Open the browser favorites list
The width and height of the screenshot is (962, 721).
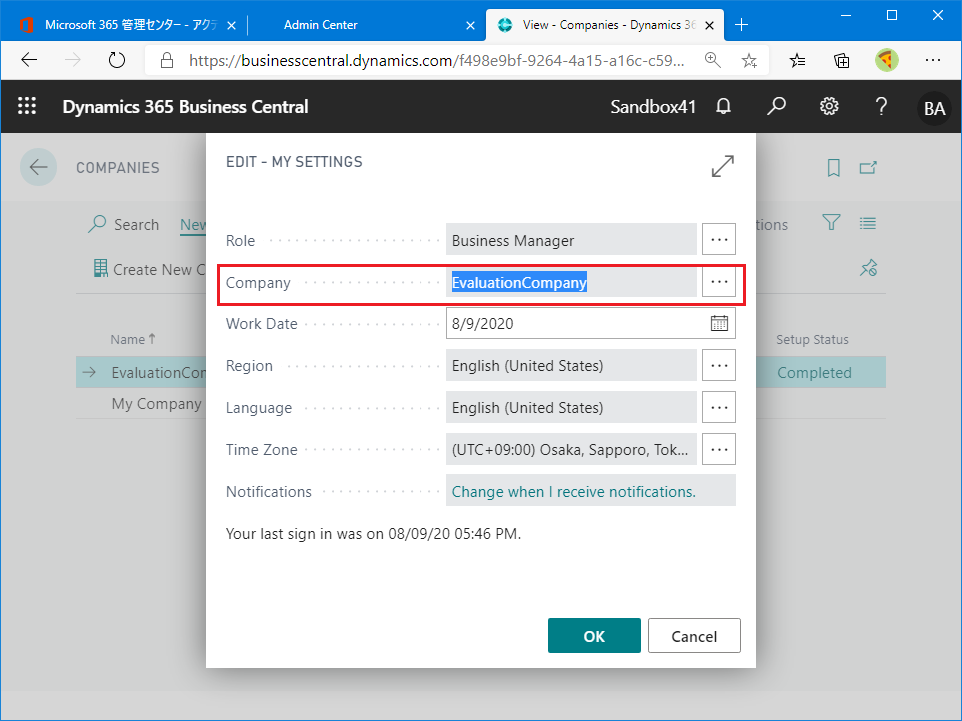(x=798, y=60)
